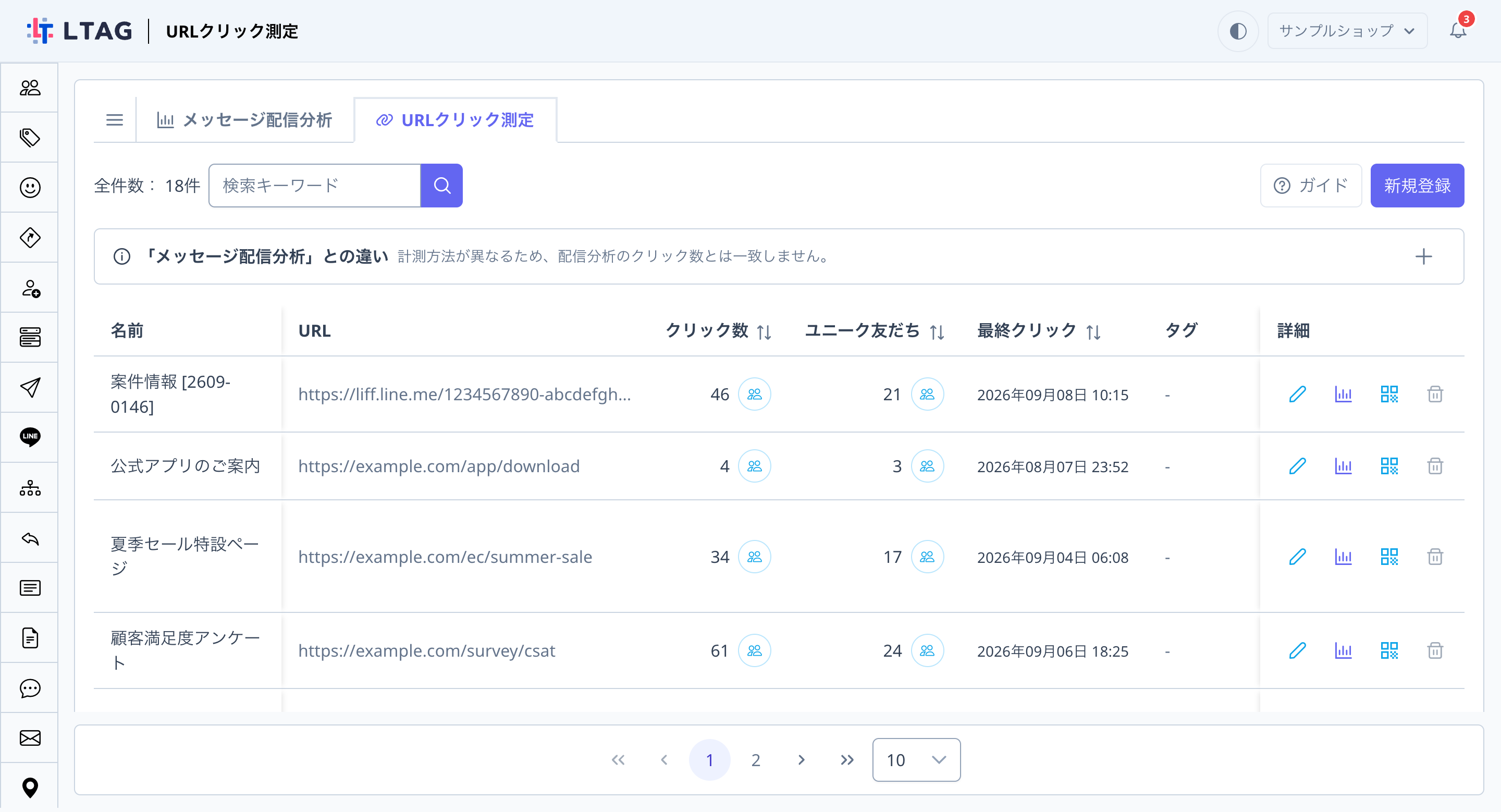Show QR code for 夏季セール特設ページ
The width and height of the screenshot is (1501, 812).
[1389, 557]
